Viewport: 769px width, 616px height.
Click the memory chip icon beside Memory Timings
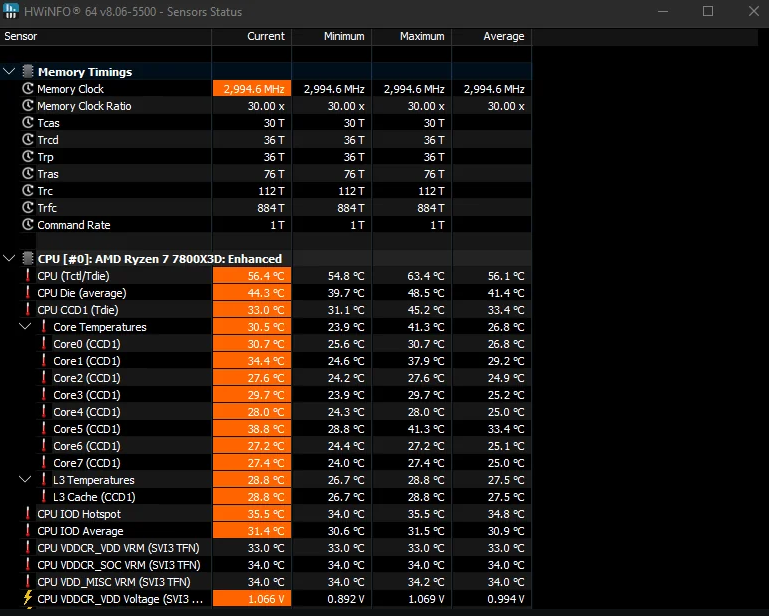[x=27, y=72]
